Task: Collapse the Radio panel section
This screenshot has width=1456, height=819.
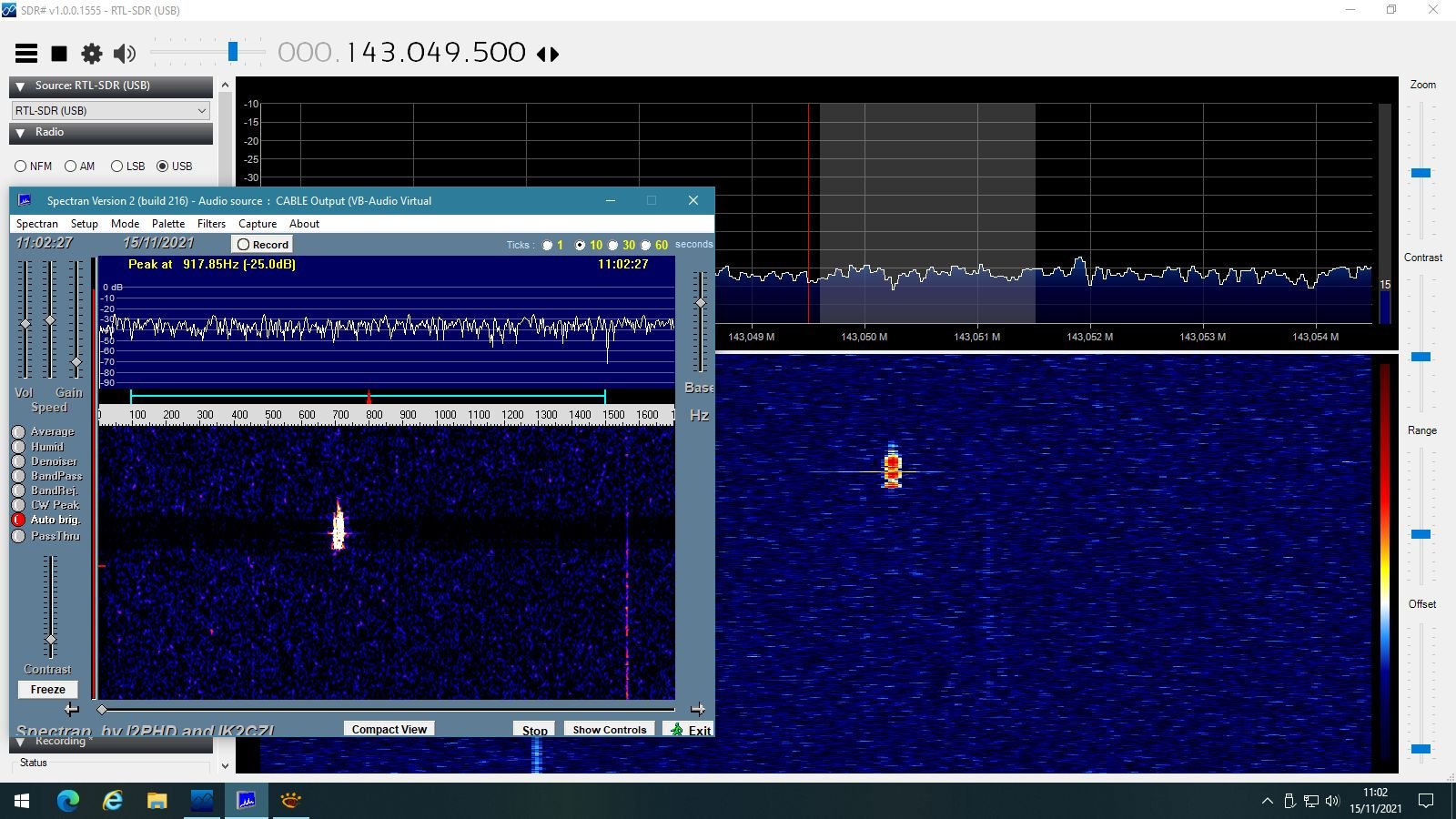Action: 20,133
